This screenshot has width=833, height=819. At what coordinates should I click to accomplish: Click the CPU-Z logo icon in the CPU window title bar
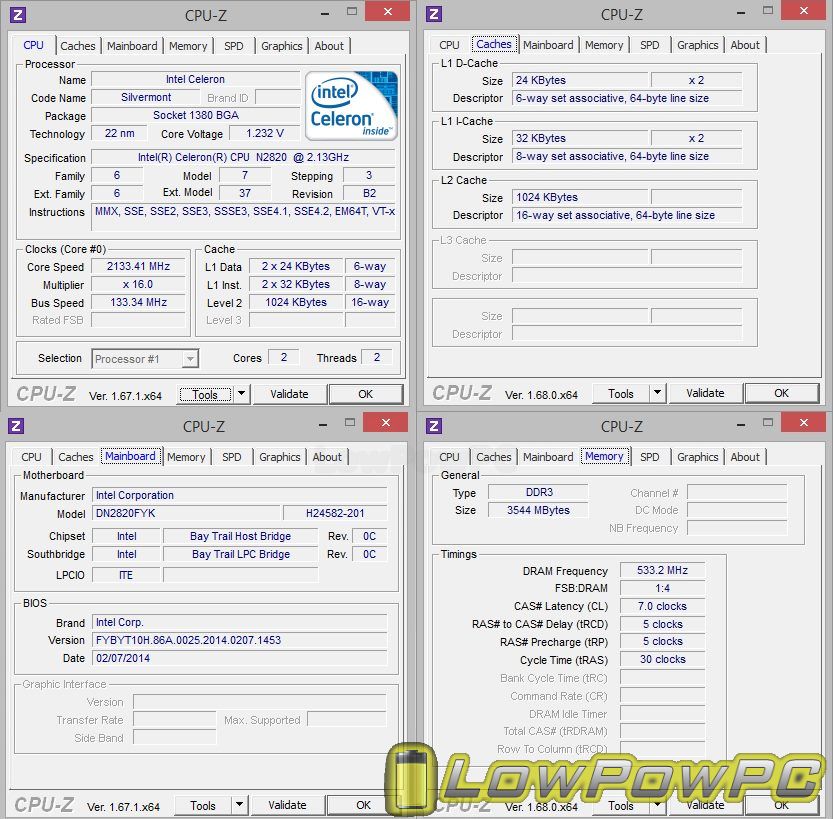[x=18, y=15]
